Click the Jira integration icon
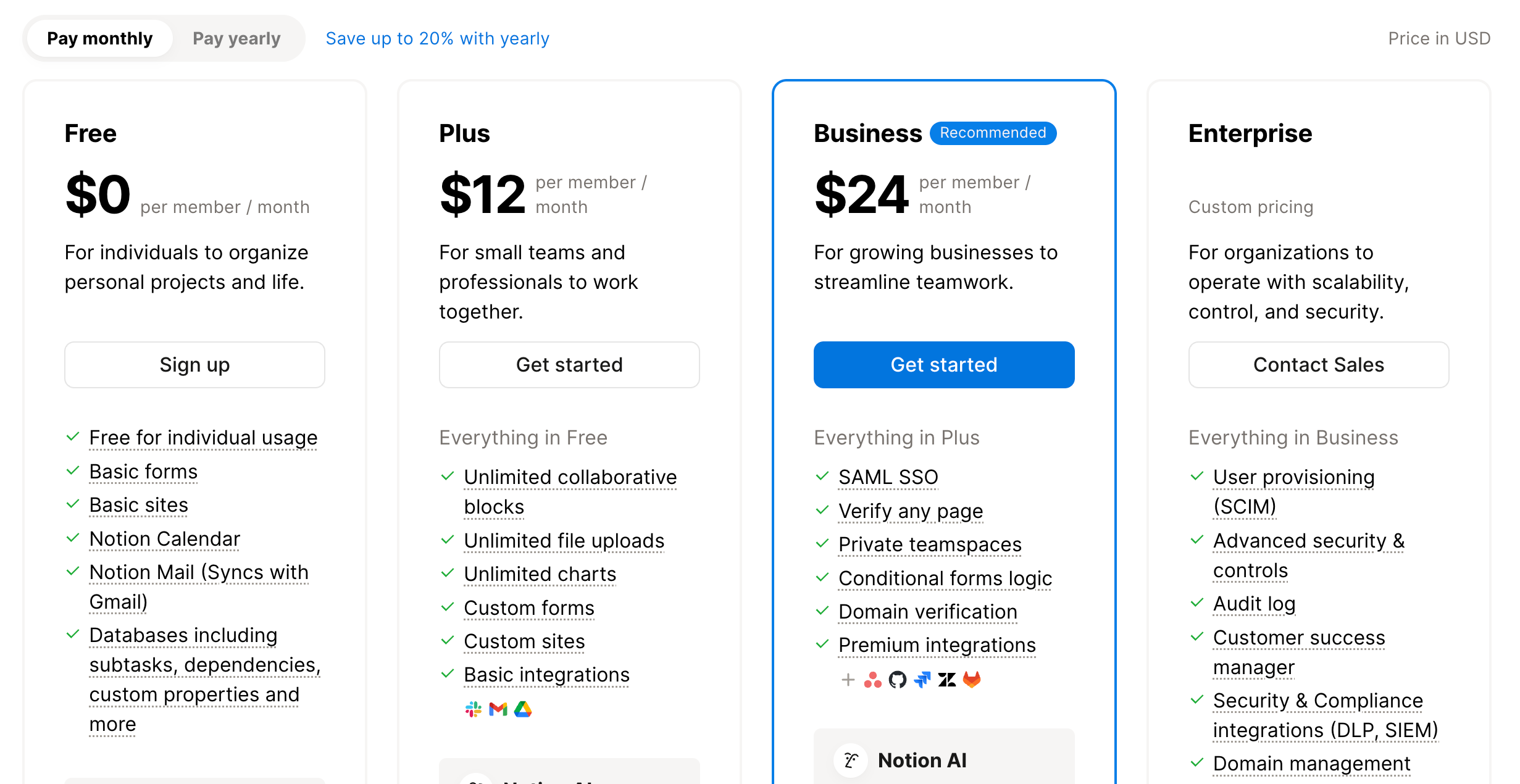 922,680
